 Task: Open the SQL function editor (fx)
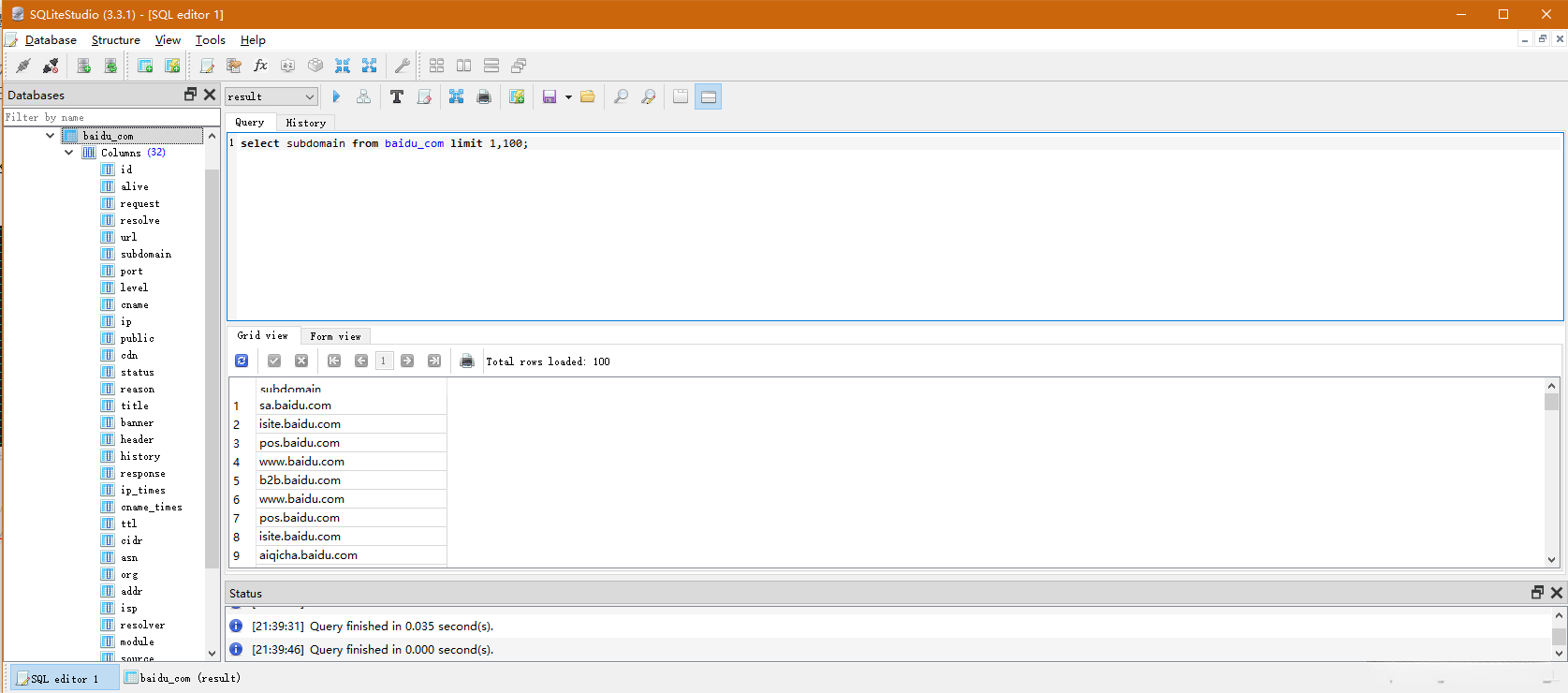tap(261, 66)
